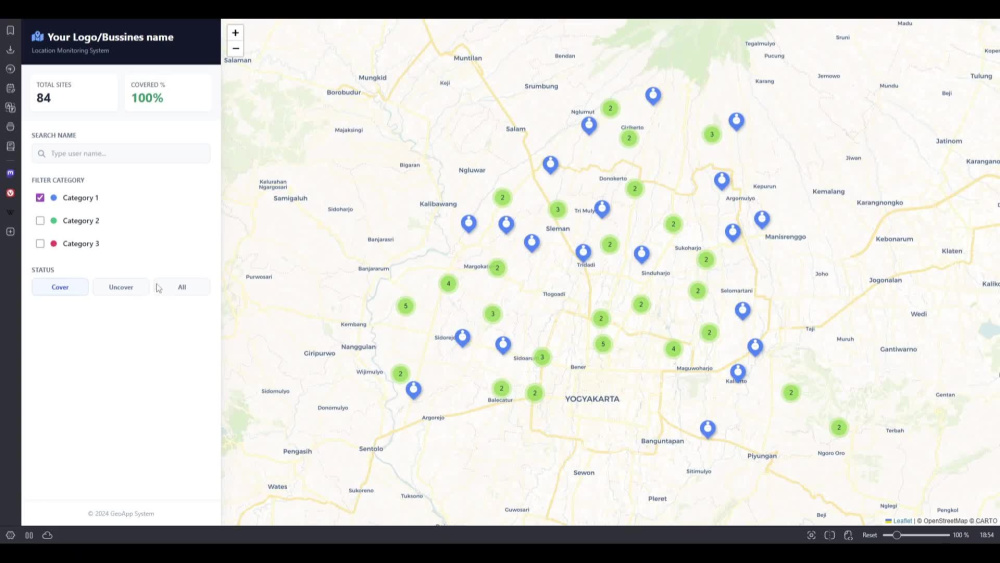Viewport: 1000px width, 563px height.
Task: Uncheck the Category 1 checkbox
Action: [40, 198]
